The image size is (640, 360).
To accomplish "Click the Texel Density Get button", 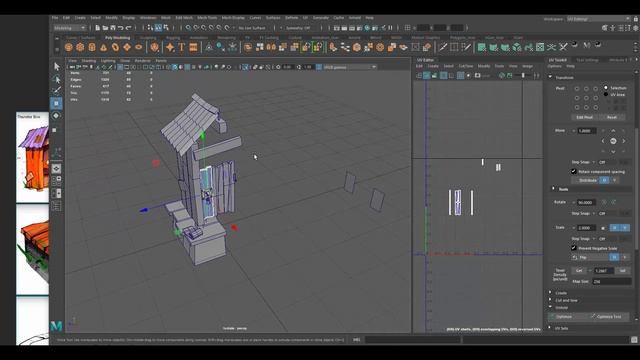I will pos(579,271).
